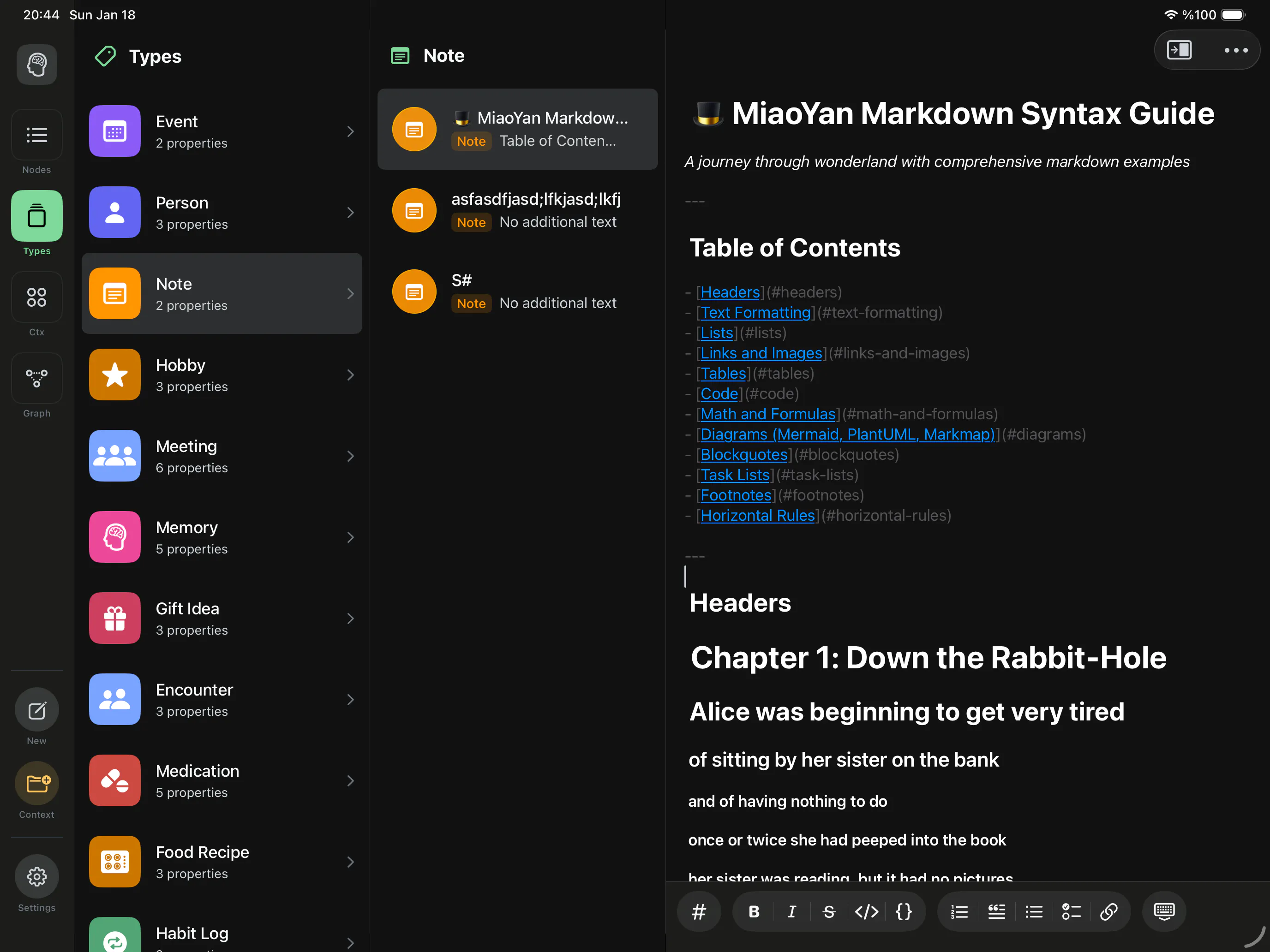The image size is (1270, 952).
Task: Follow the Links and Images link
Action: (x=761, y=353)
